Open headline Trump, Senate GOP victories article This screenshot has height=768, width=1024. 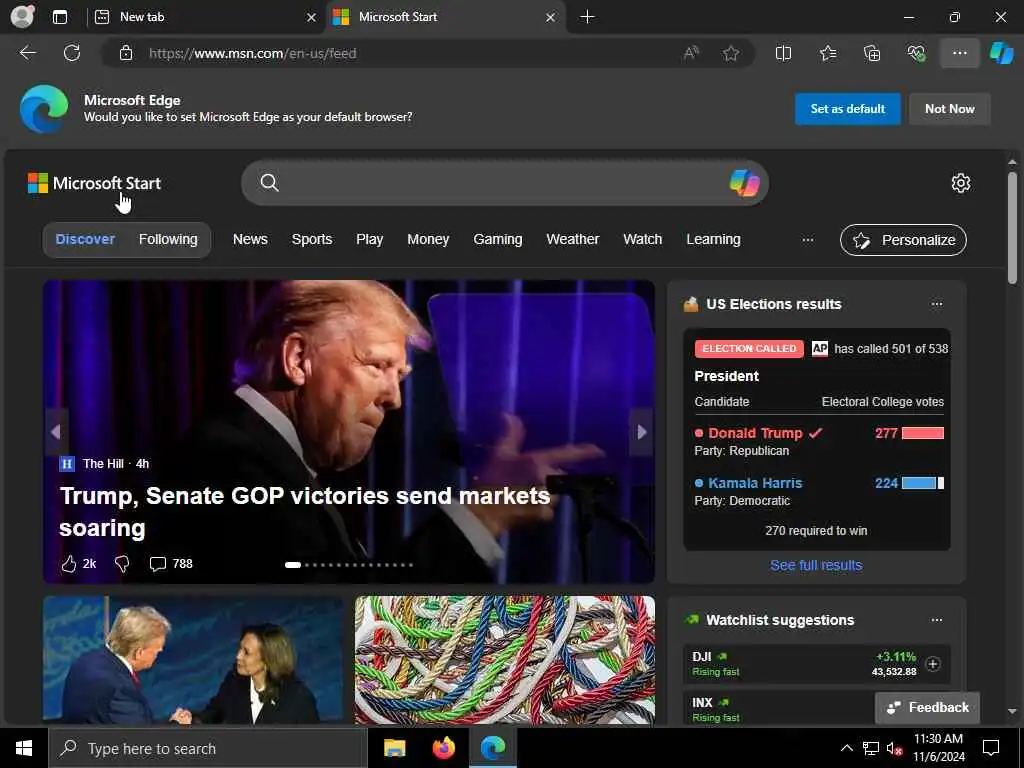click(305, 511)
